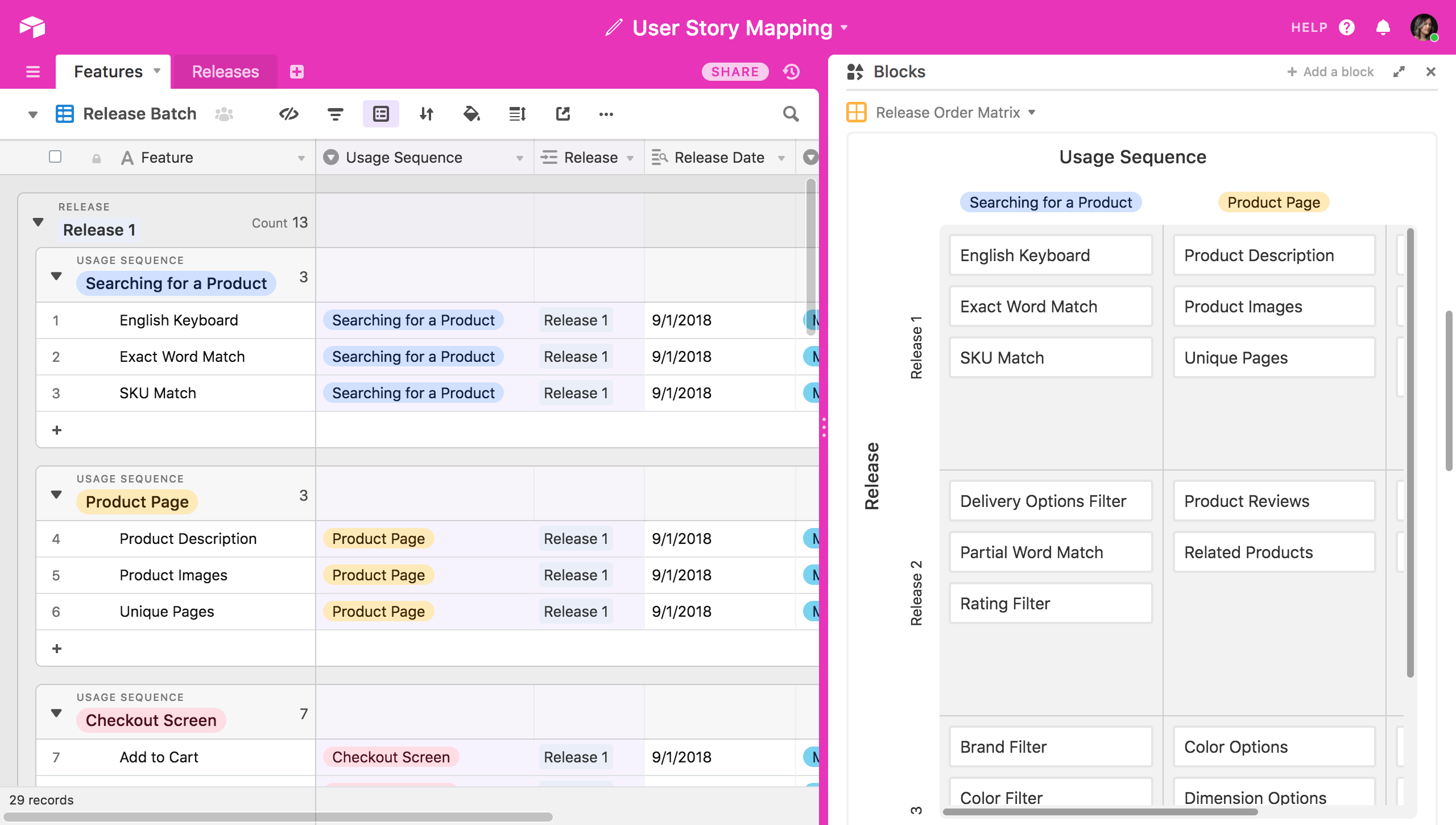Switch to the Releases tab
The height and width of the screenshot is (825, 1456).
pos(225,72)
